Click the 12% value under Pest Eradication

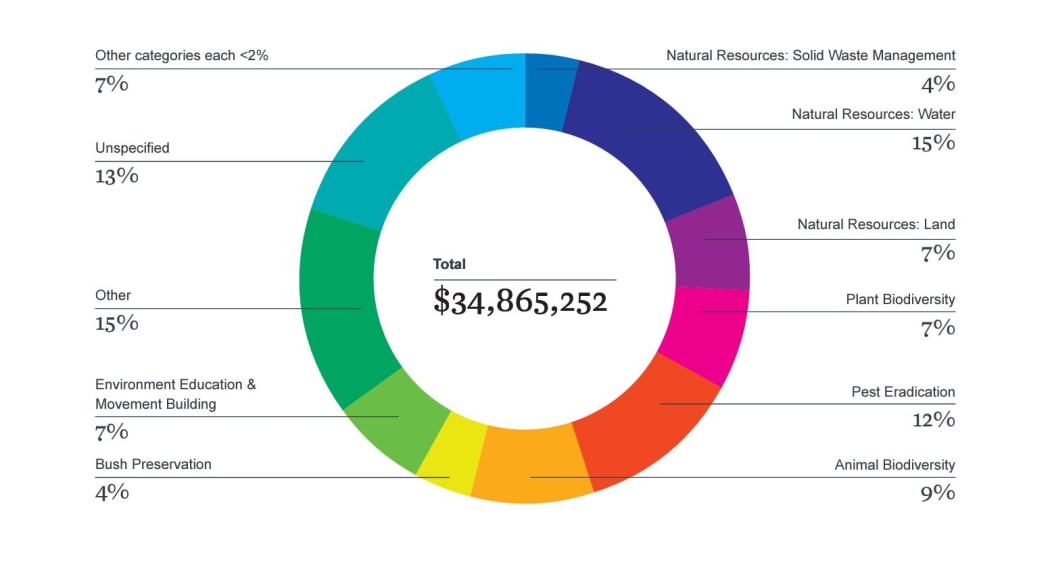(x=933, y=420)
